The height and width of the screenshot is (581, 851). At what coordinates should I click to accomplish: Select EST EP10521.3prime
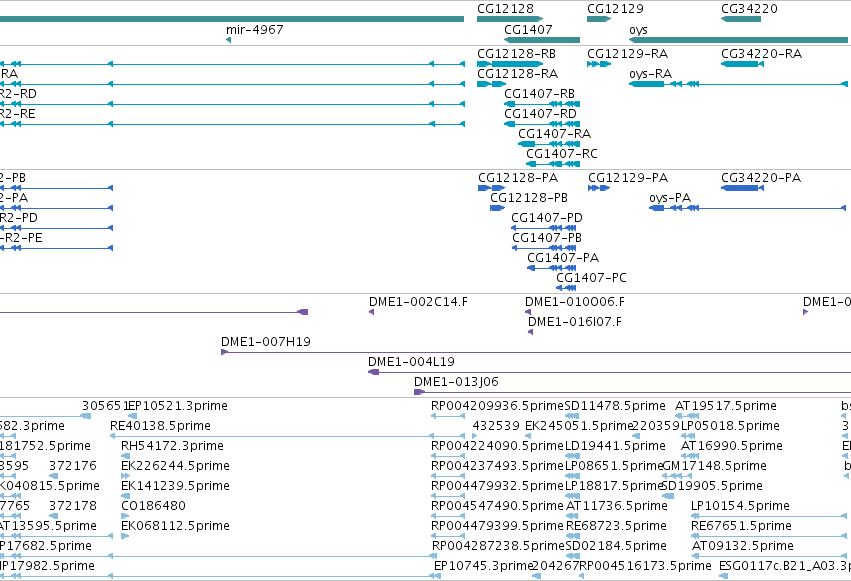132,416
